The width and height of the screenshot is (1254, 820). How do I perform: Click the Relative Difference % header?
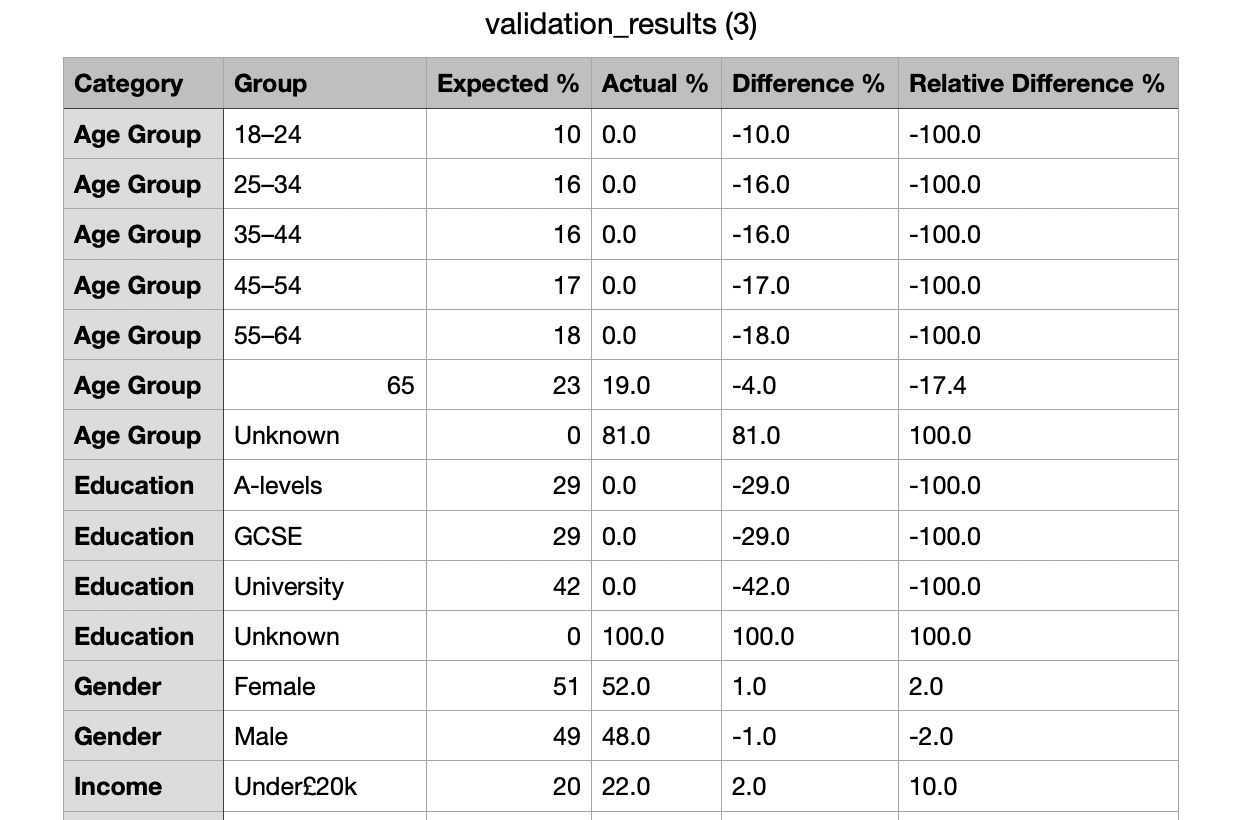pos(1036,84)
